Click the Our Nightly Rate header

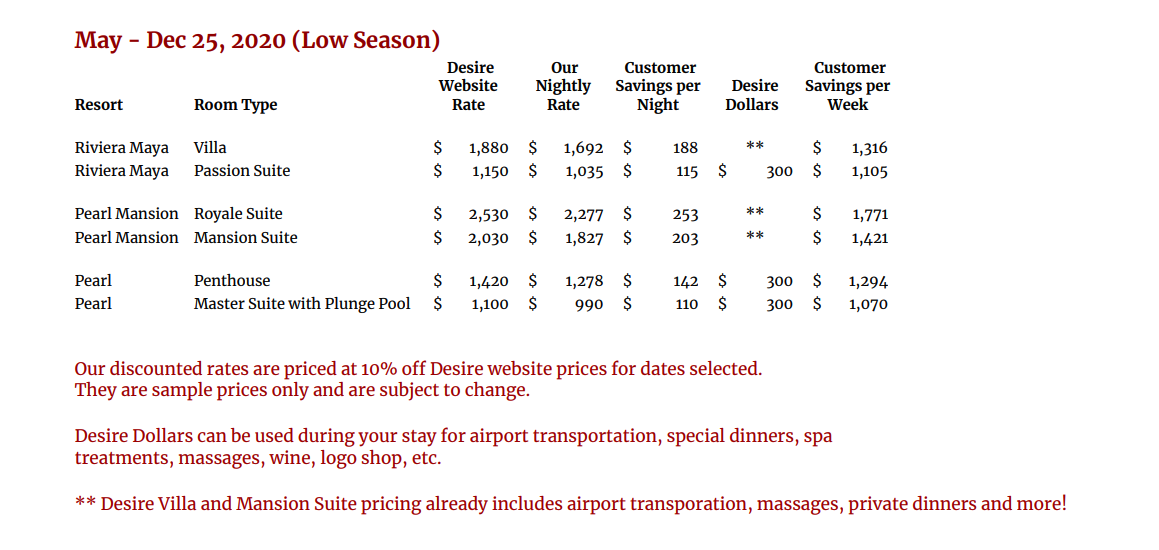pyautogui.click(x=563, y=86)
